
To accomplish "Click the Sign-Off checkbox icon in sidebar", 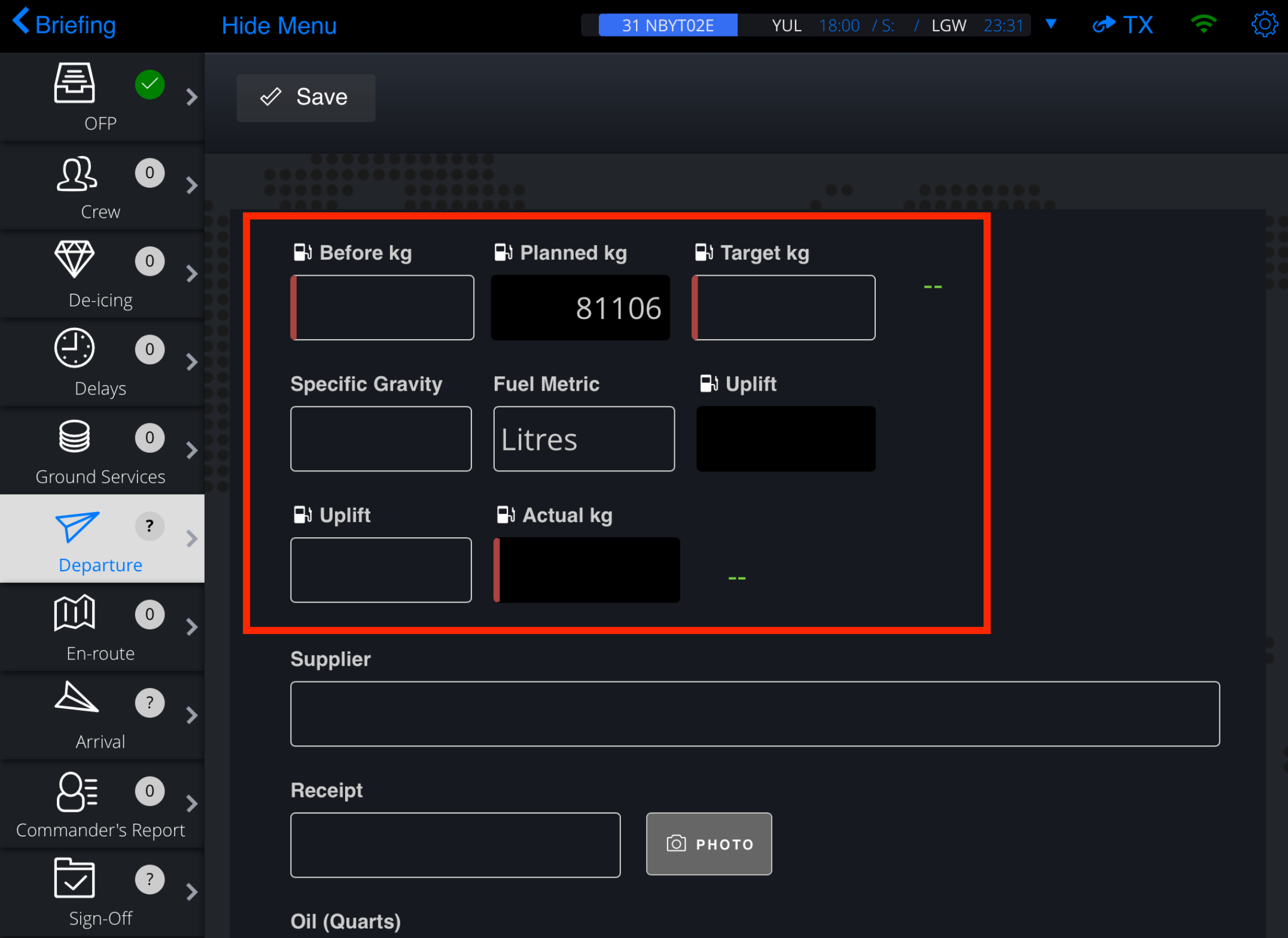I will coord(74,880).
